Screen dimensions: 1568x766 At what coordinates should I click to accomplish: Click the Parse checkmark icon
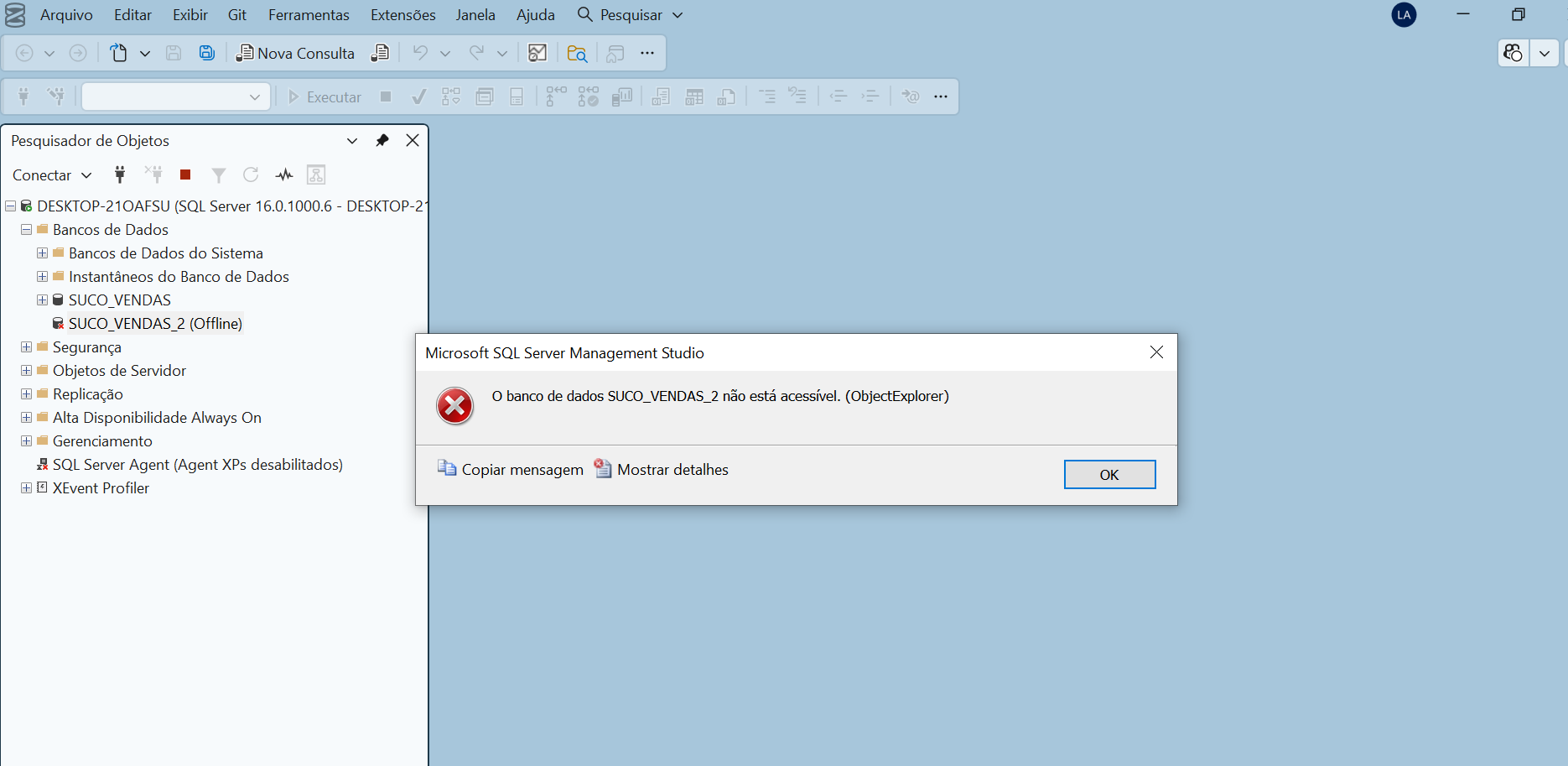(x=418, y=96)
